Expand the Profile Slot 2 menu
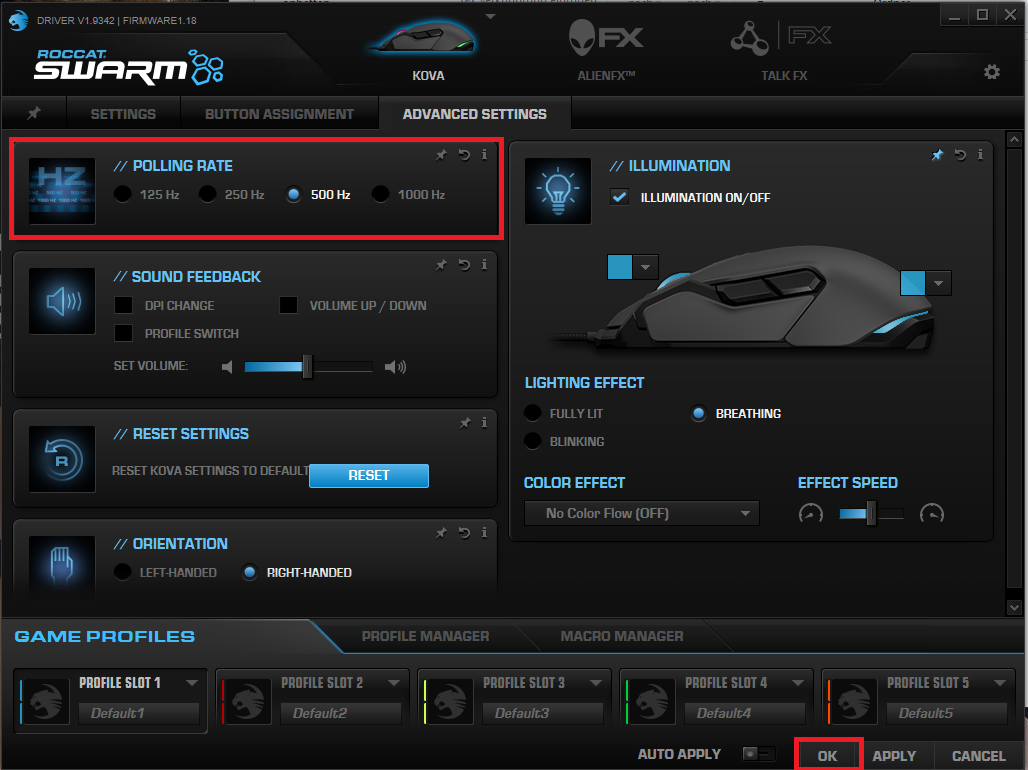This screenshot has height=770, width=1028. click(394, 683)
